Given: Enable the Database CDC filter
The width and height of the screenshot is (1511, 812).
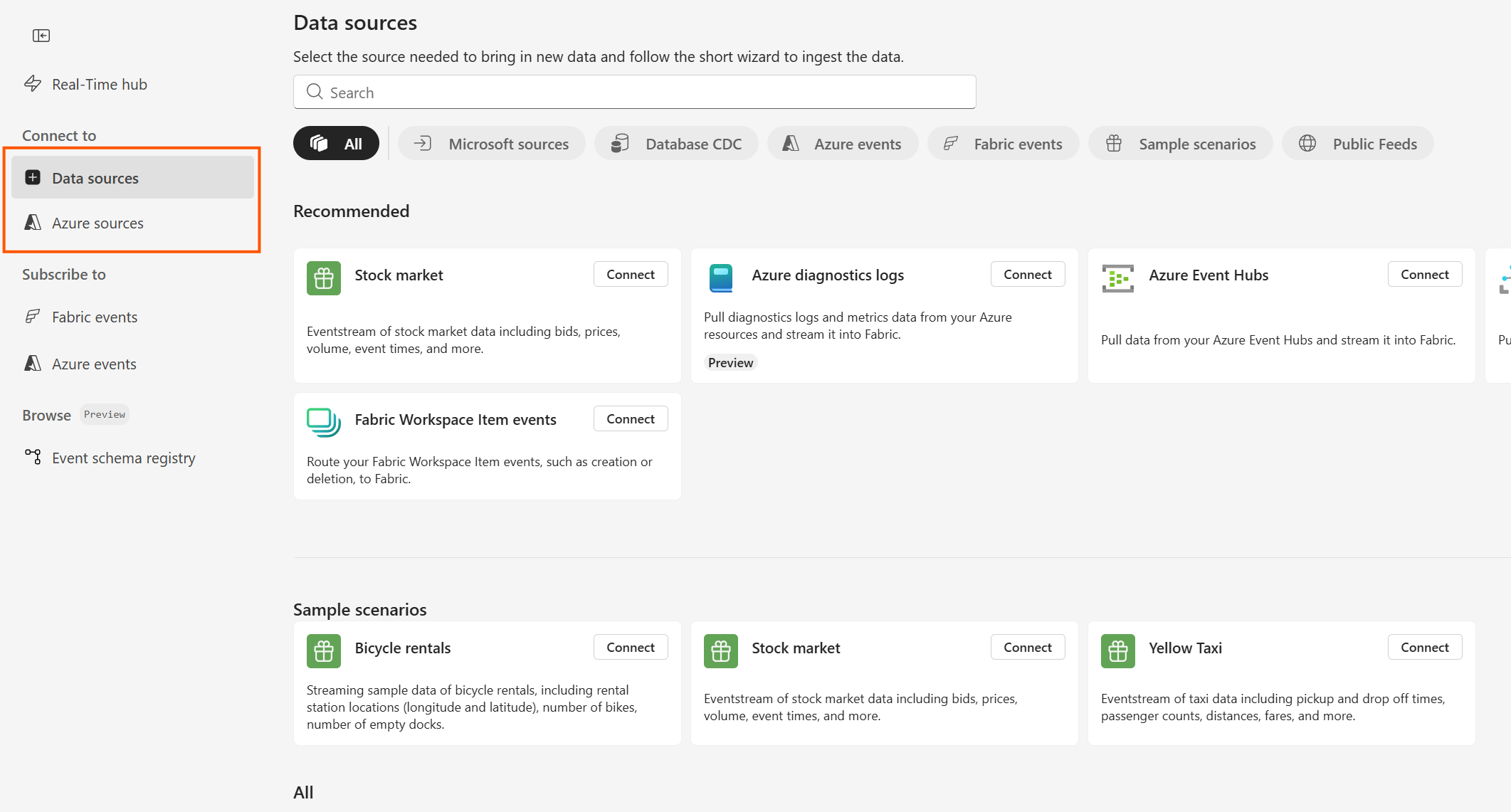Looking at the screenshot, I should [x=675, y=143].
